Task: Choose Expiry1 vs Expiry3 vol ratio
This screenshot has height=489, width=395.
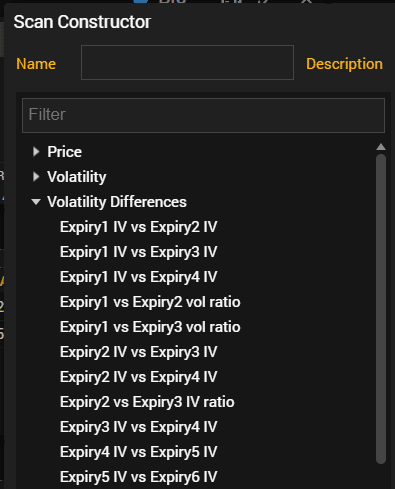Action: [x=150, y=327]
